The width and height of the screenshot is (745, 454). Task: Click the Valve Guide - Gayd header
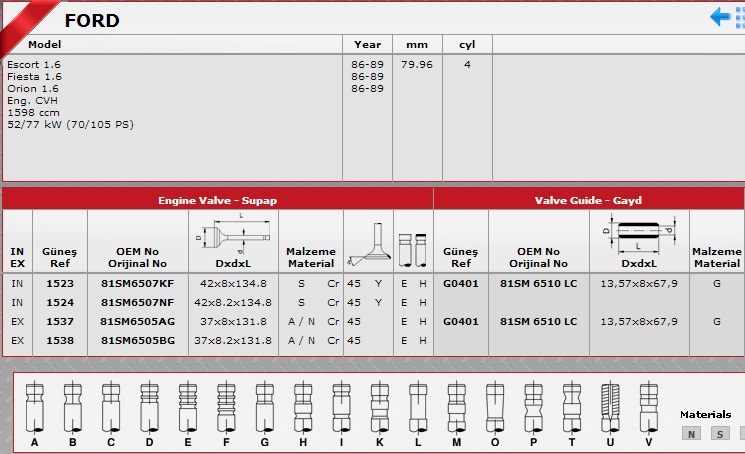(588, 200)
